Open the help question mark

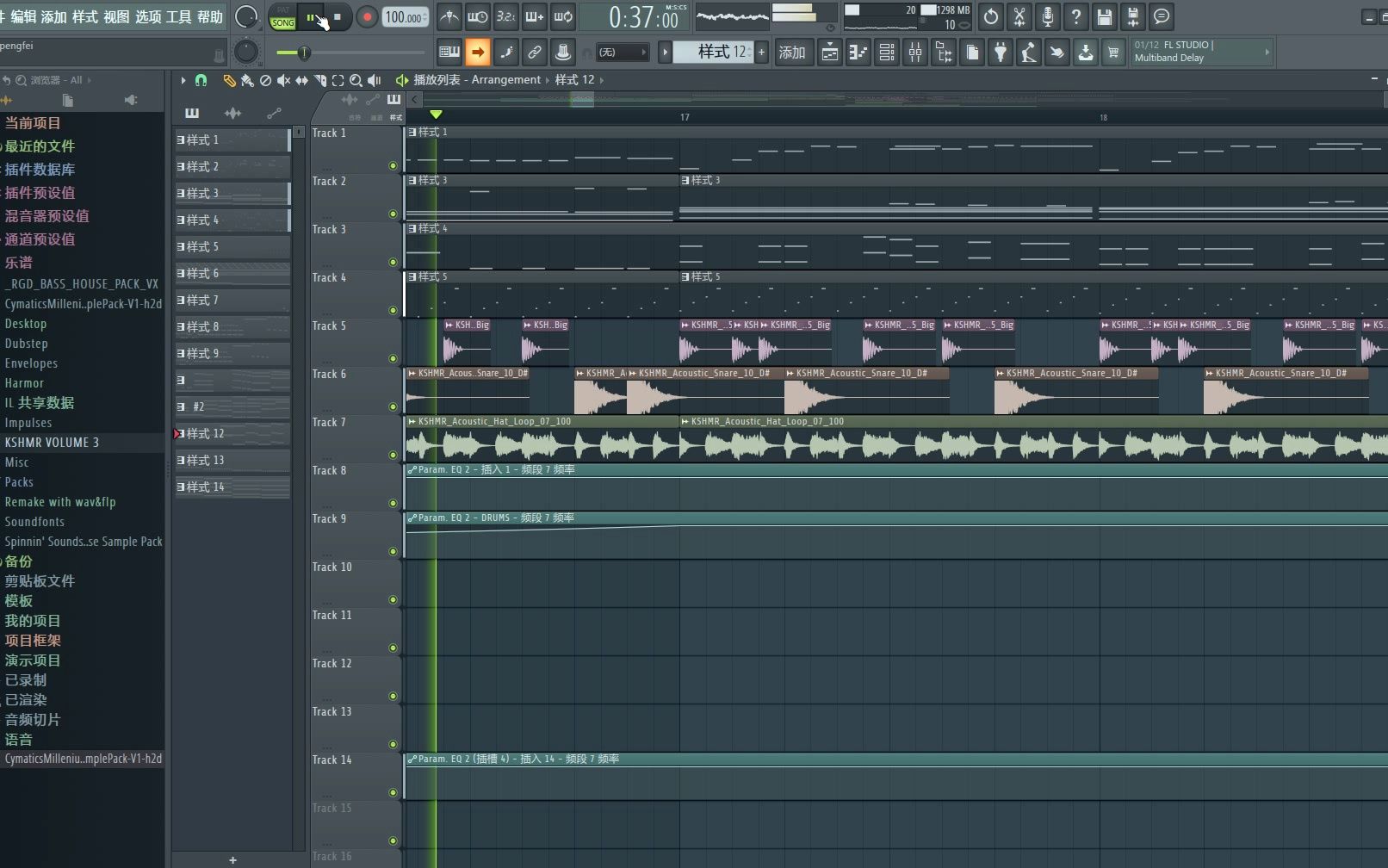pyautogui.click(x=1076, y=16)
